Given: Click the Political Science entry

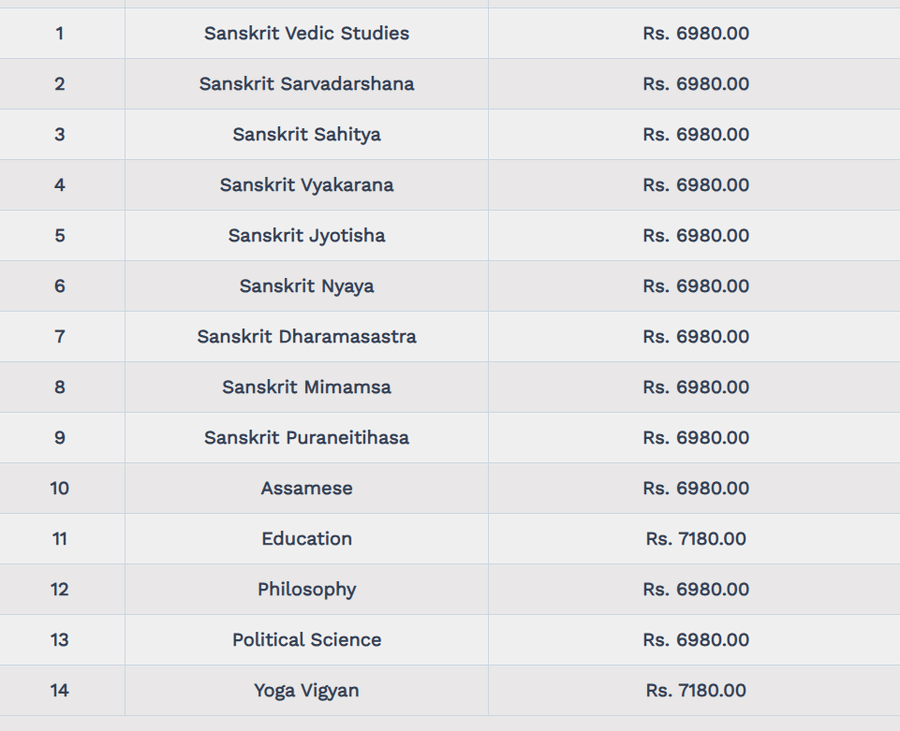Looking at the screenshot, I should point(306,639).
